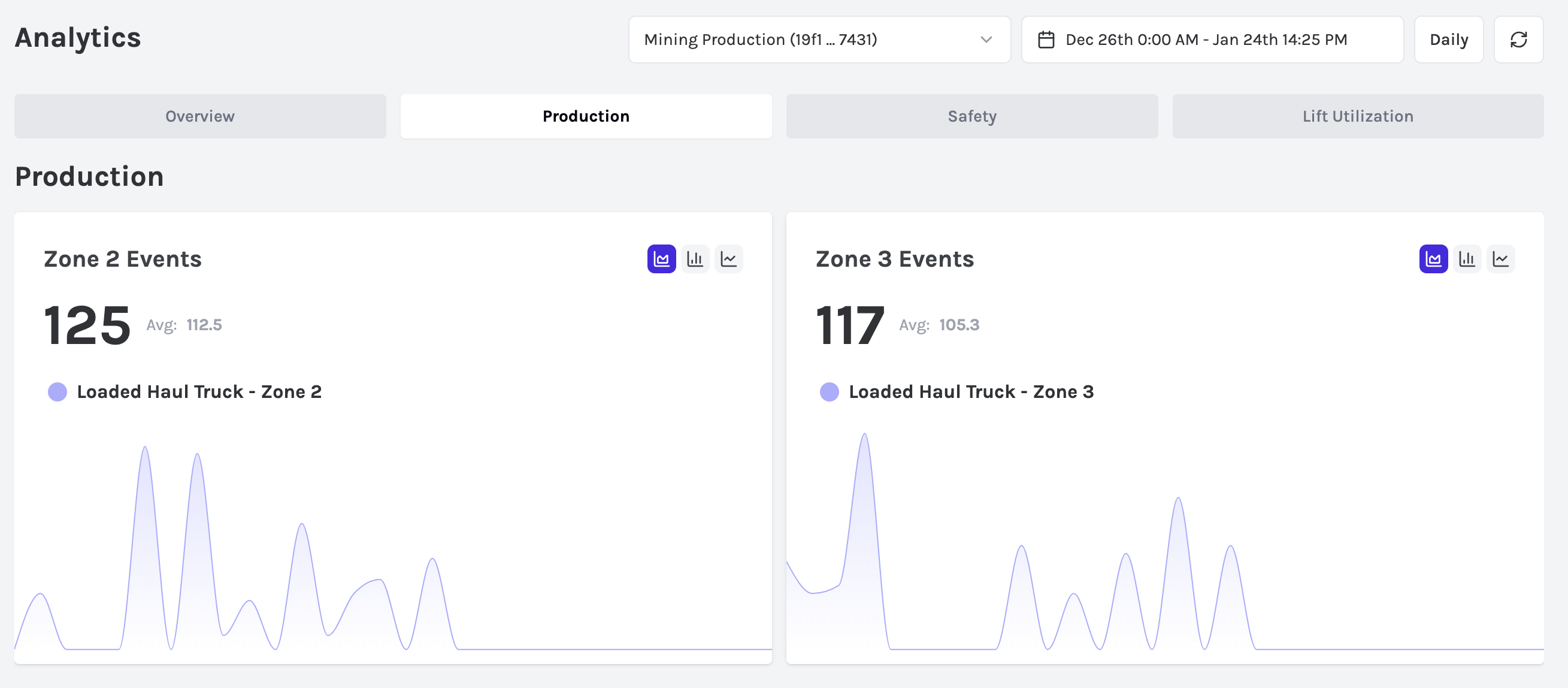This screenshot has width=1568, height=688.
Task: Open the Daily interval selector
Action: pyautogui.click(x=1448, y=40)
